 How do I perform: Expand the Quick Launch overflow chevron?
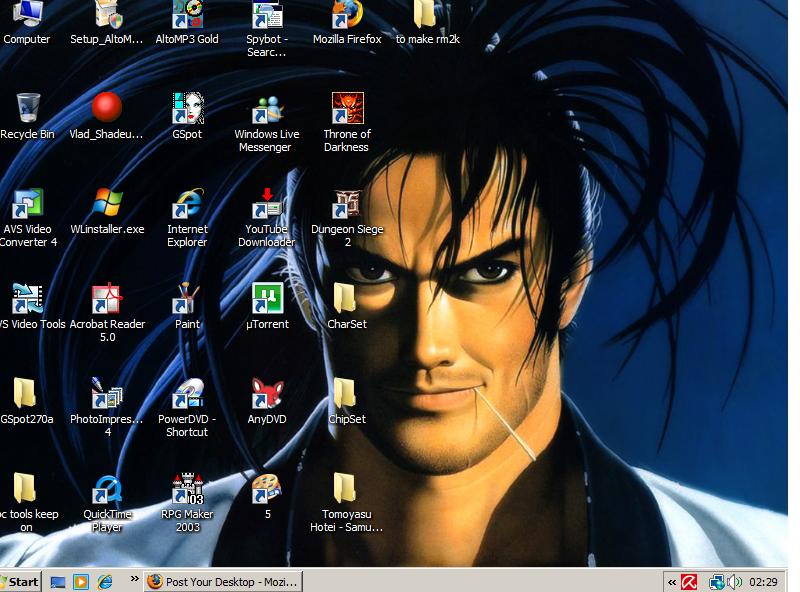point(134,579)
